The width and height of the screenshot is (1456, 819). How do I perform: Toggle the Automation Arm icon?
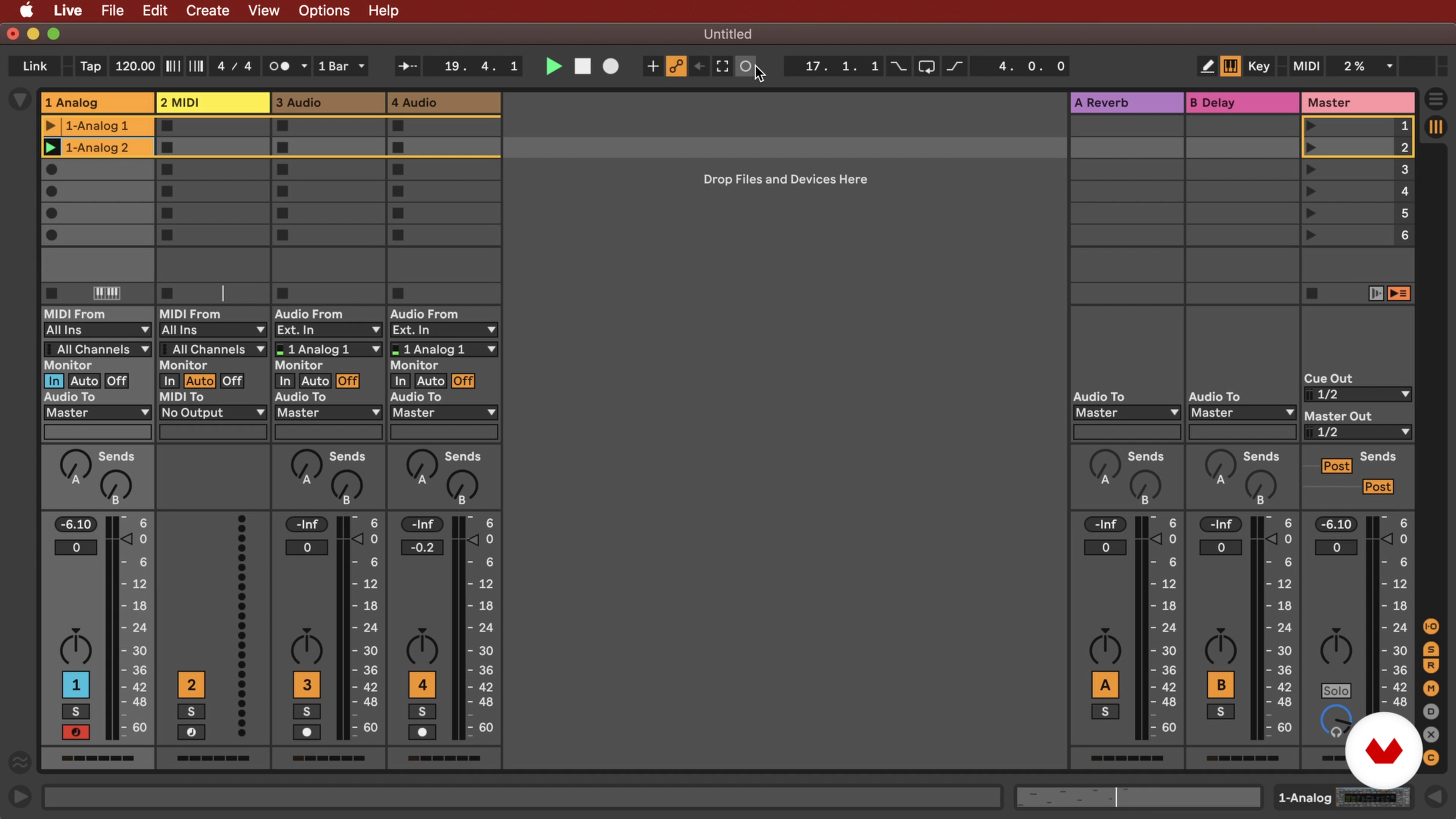pos(676,66)
